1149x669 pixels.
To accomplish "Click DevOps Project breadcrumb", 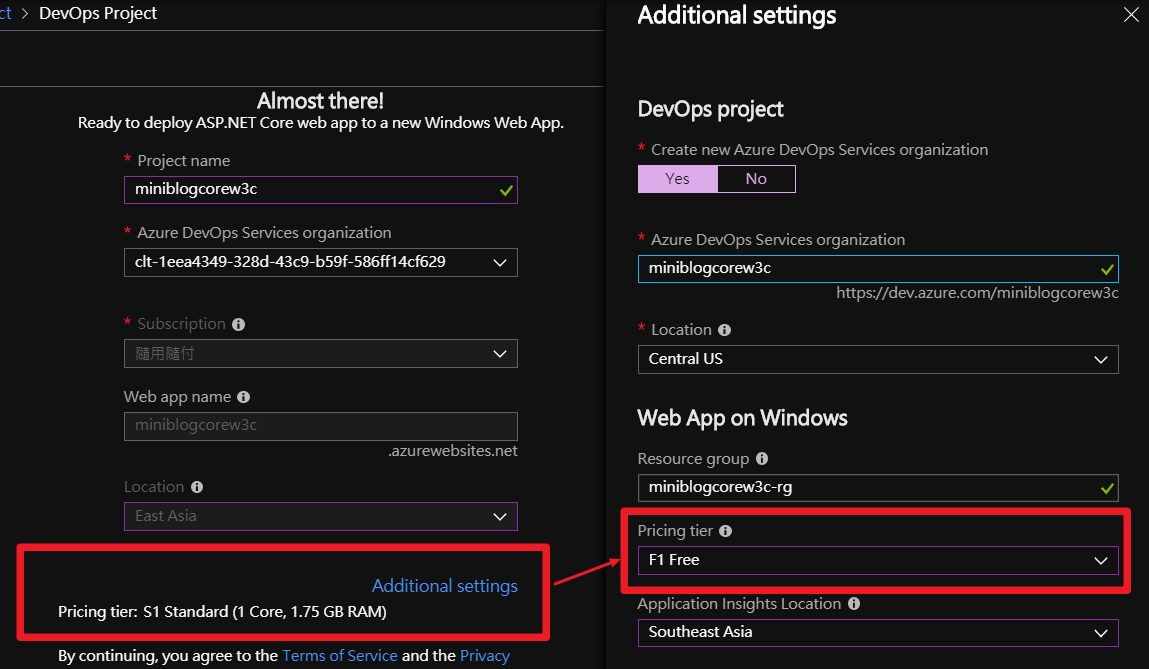I will coord(98,13).
